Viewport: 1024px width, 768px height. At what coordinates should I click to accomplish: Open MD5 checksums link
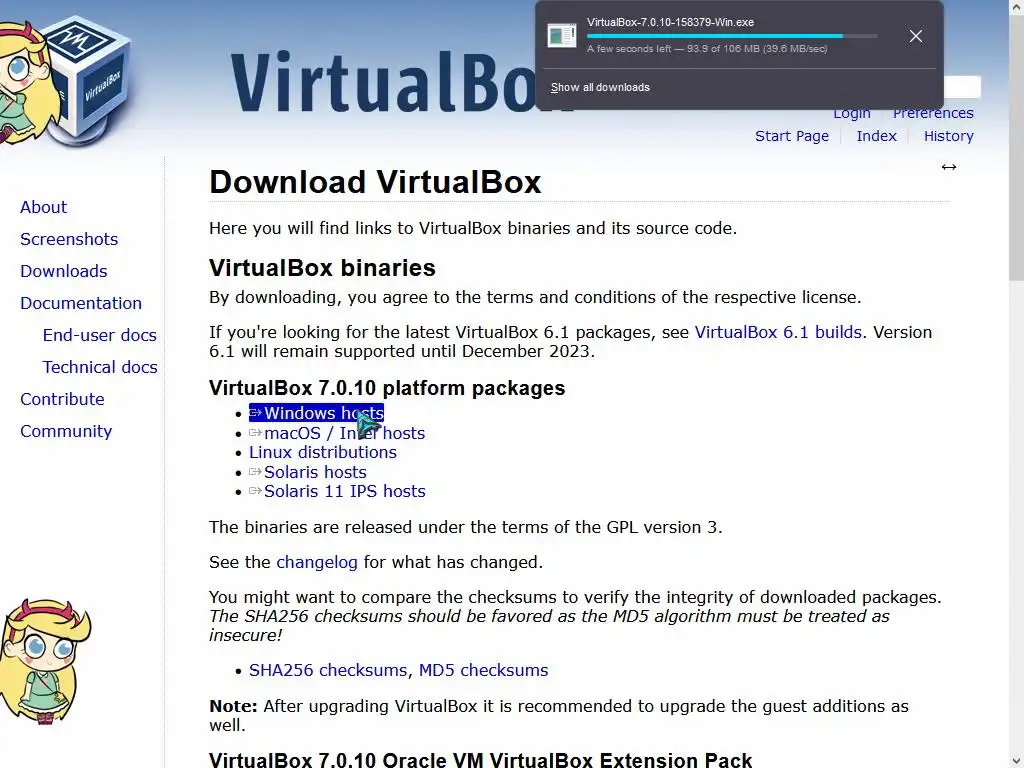pyautogui.click(x=483, y=670)
